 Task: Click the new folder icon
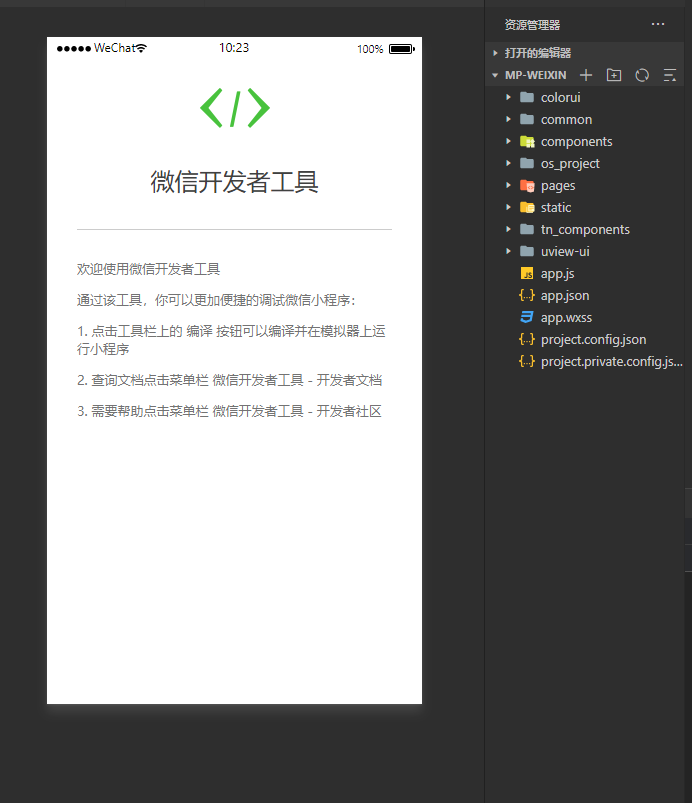click(614, 75)
